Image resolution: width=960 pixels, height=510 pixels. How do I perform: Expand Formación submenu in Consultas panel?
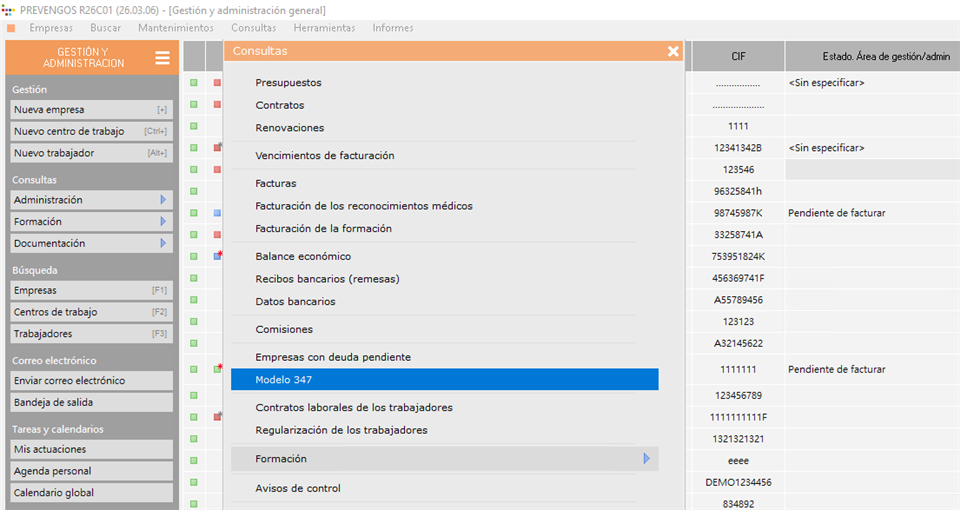click(646, 459)
